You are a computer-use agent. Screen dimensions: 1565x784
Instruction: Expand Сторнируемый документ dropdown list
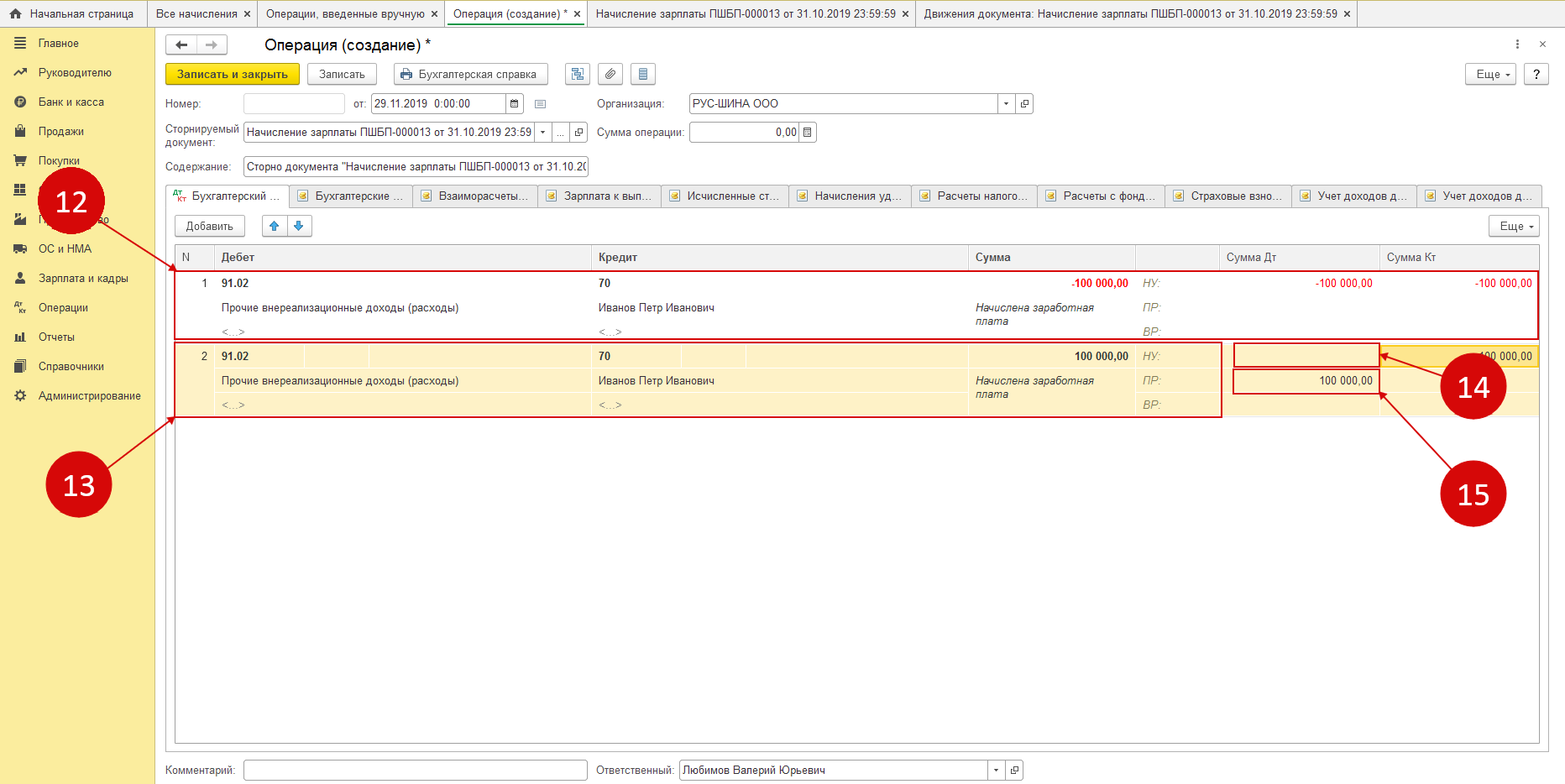(x=543, y=132)
